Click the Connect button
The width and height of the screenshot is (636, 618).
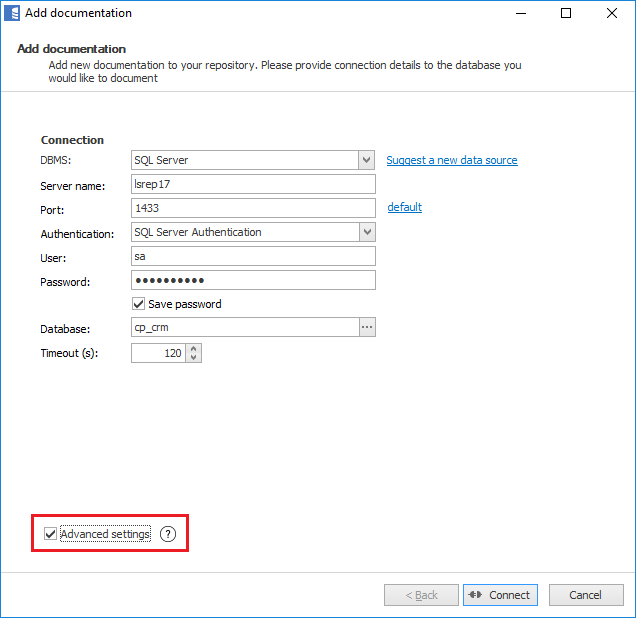click(500, 595)
